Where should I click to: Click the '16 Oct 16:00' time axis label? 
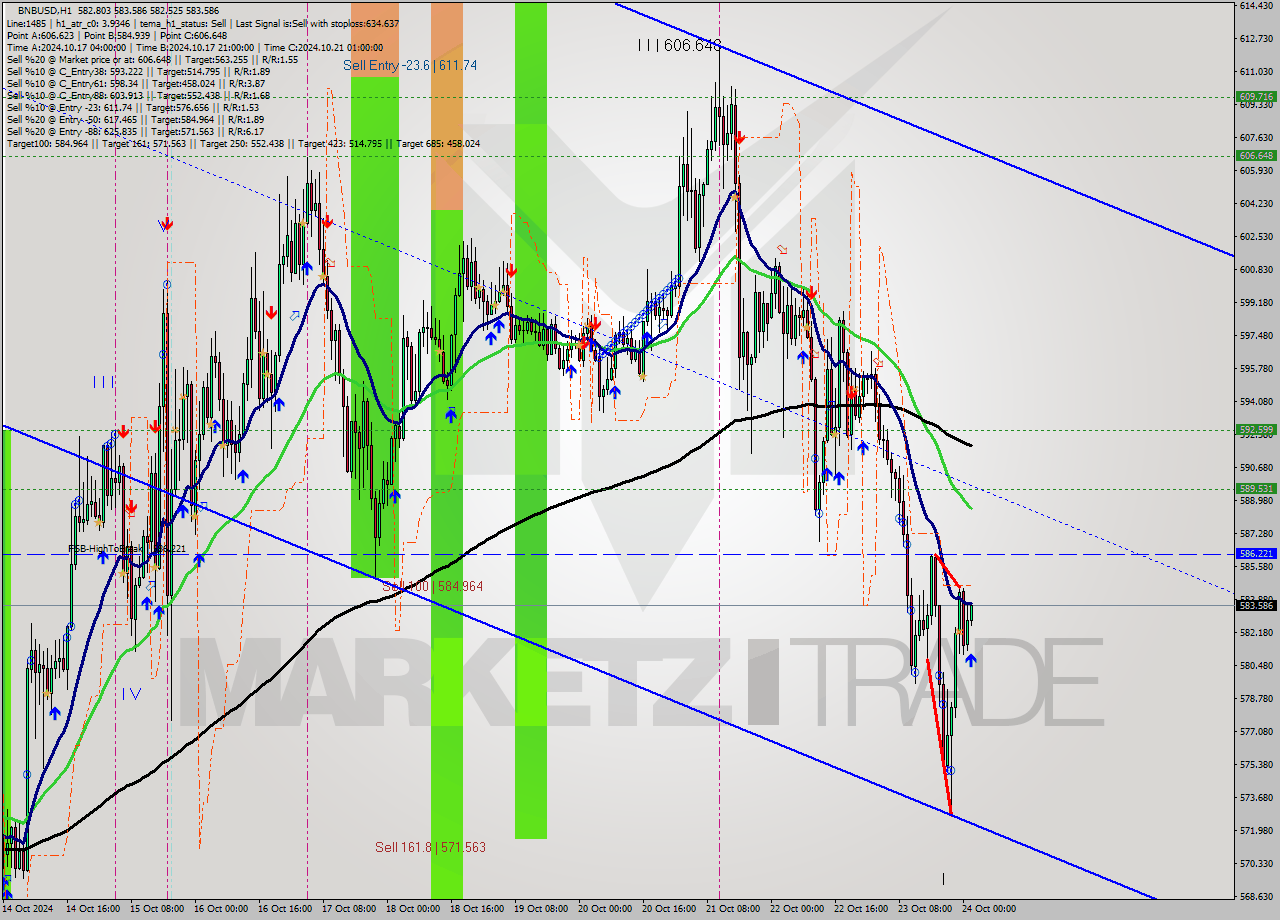[284, 909]
